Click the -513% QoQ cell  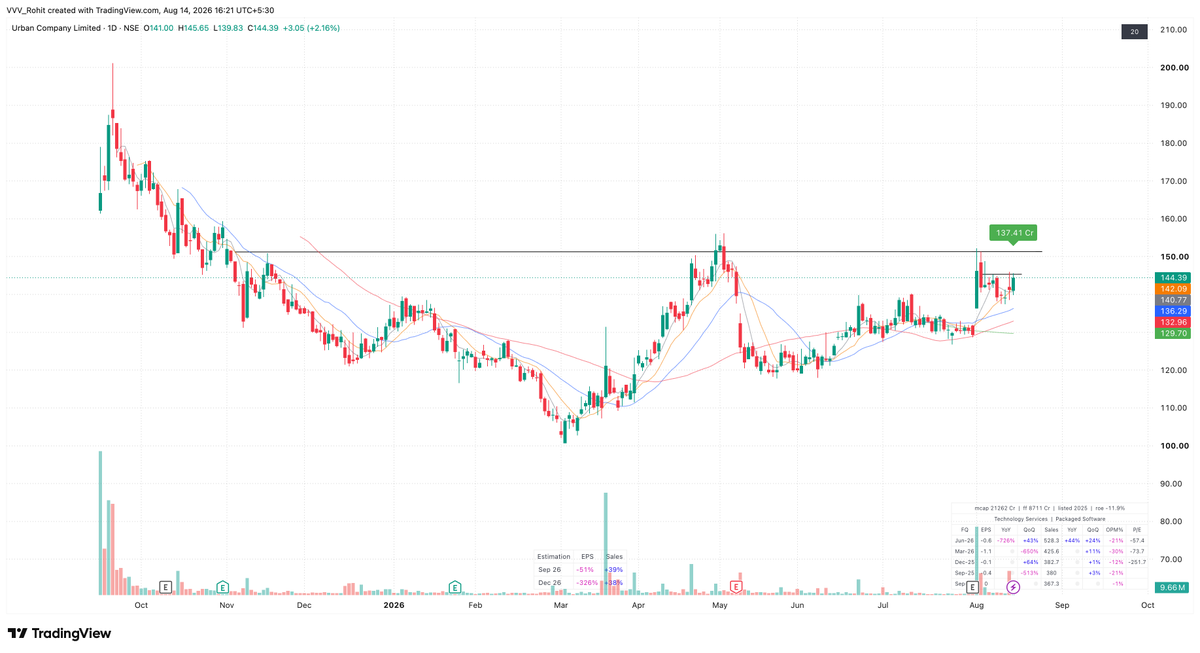tap(1029, 573)
